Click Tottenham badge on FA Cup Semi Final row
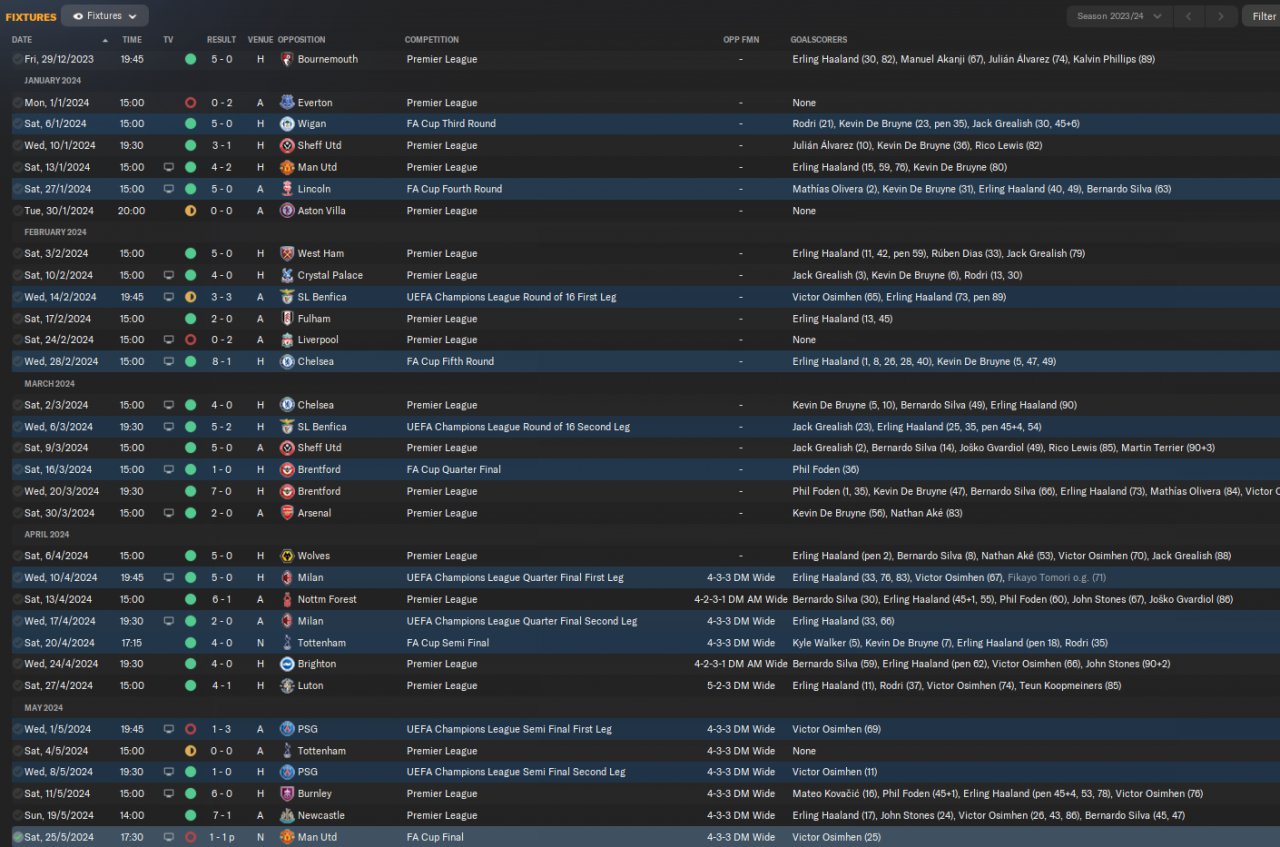 287,643
